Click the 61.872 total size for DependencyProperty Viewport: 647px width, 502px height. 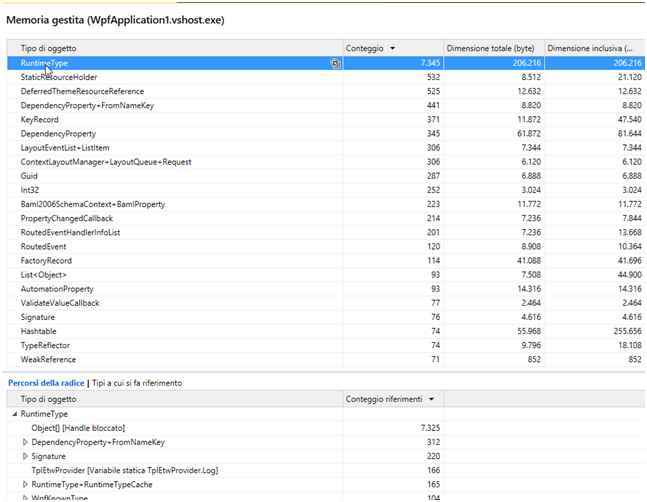click(529, 134)
